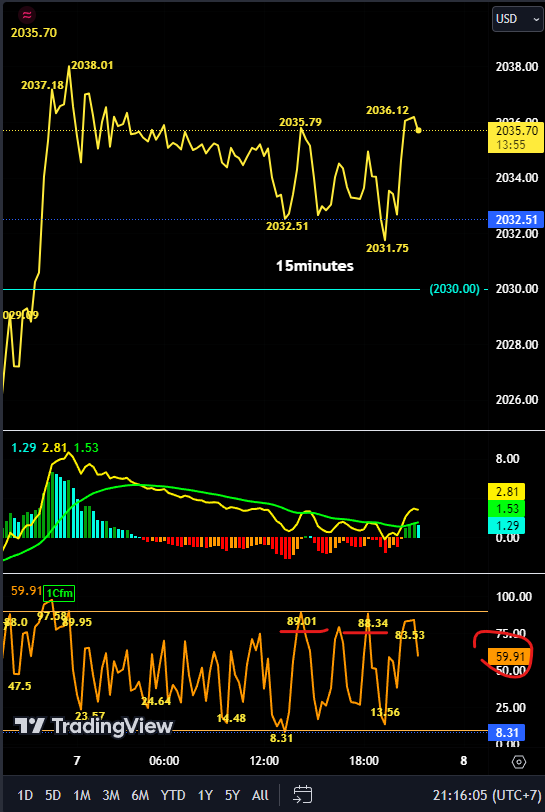The height and width of the screenshot is (812, 545).
Task: Click the 06:00 time axis label
Action: point(164,761)
